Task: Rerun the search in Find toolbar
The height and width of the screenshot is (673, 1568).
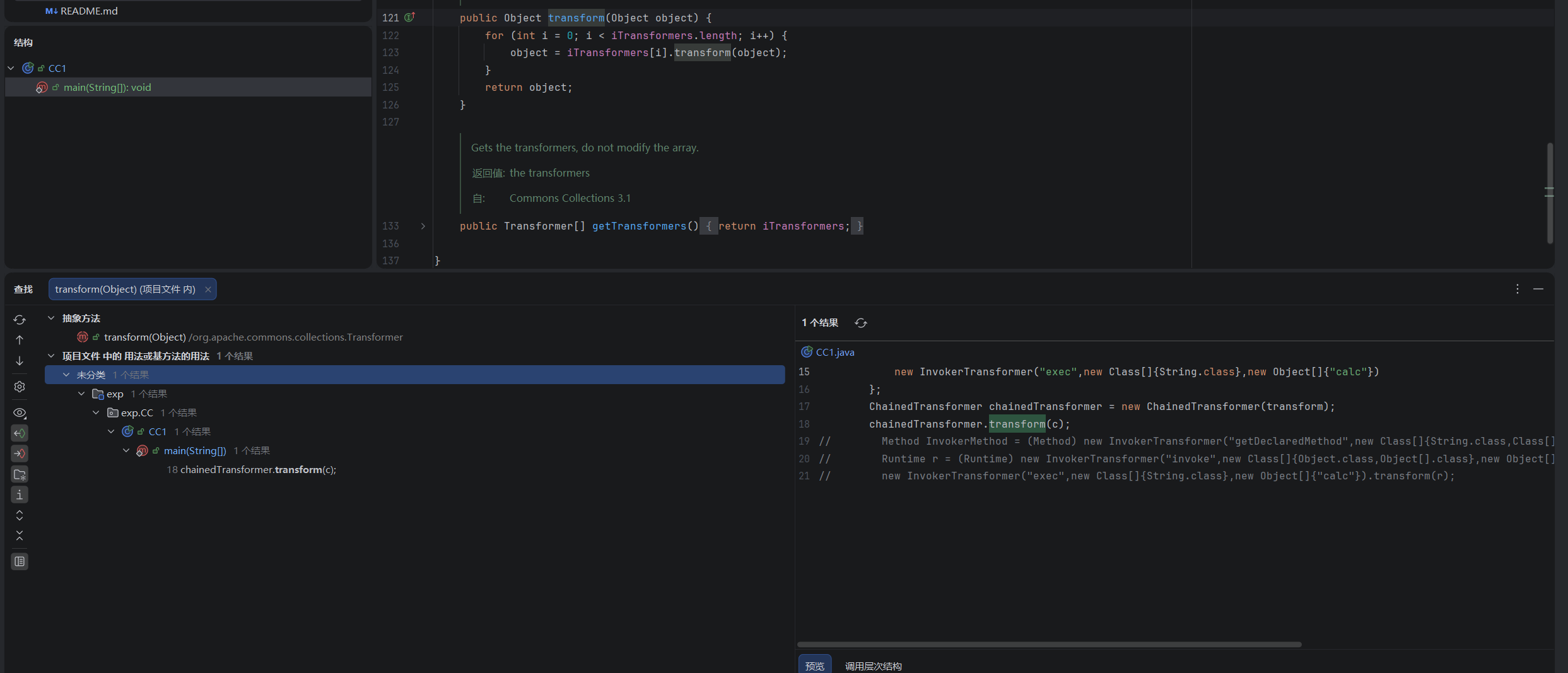Action: pos(20,320)
